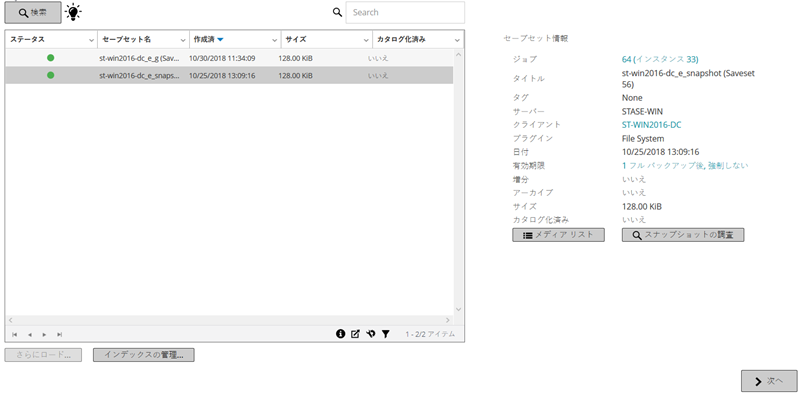Click the STASE-WIN server value
This screenshot has width=800, height=393.
[642, 111]
